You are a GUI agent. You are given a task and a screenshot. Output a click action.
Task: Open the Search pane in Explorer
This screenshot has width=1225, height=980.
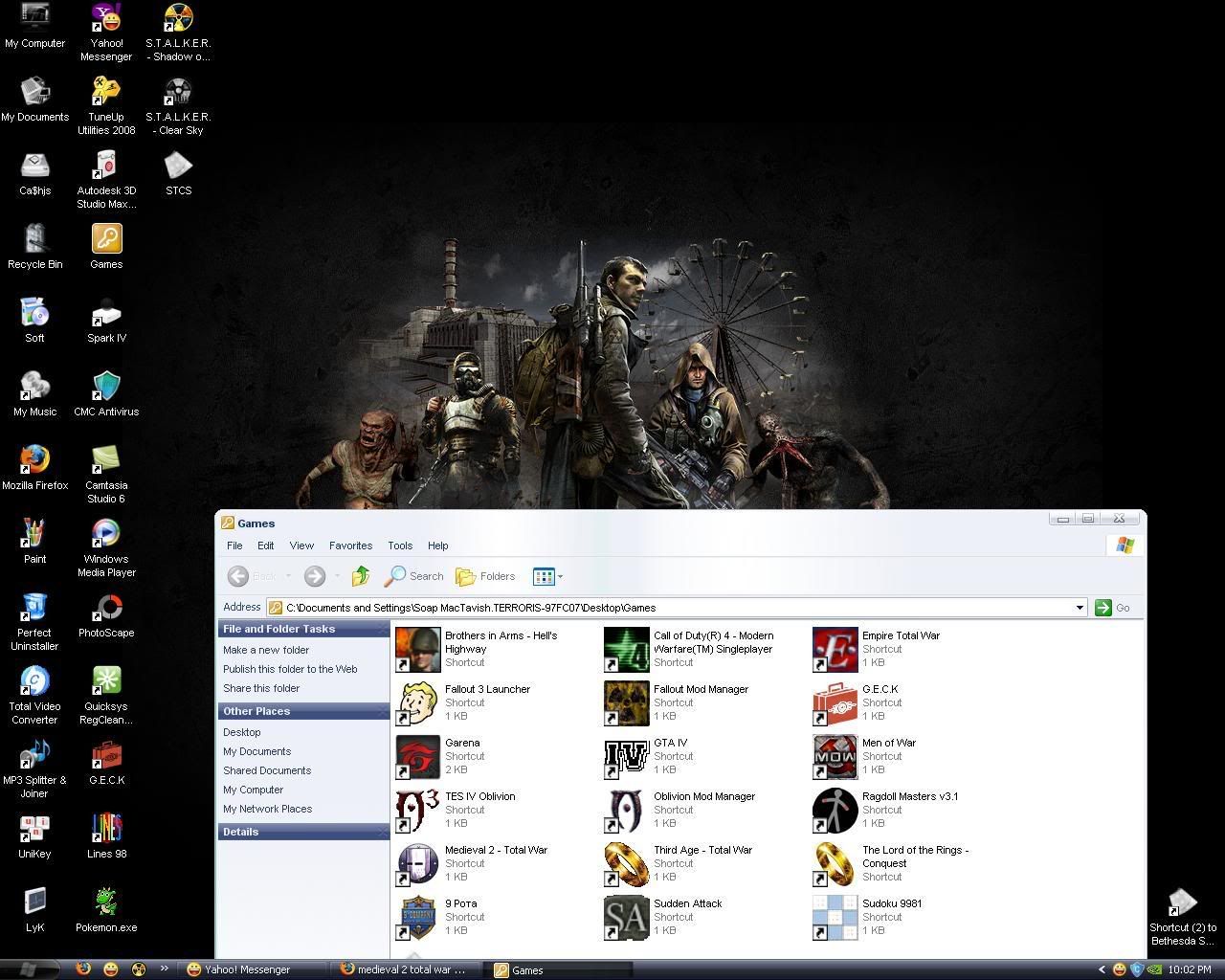click(x=414, y=576)
